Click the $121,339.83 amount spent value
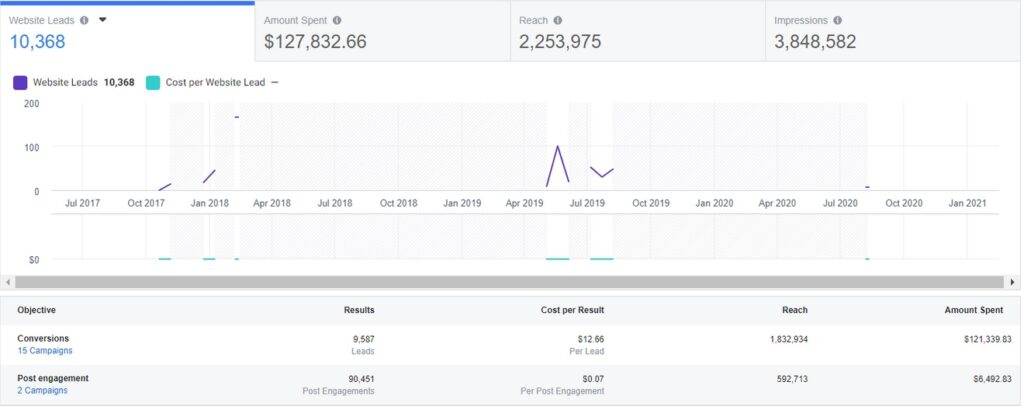Viewport: 1024px width, 406px height. tap(987, 339)
